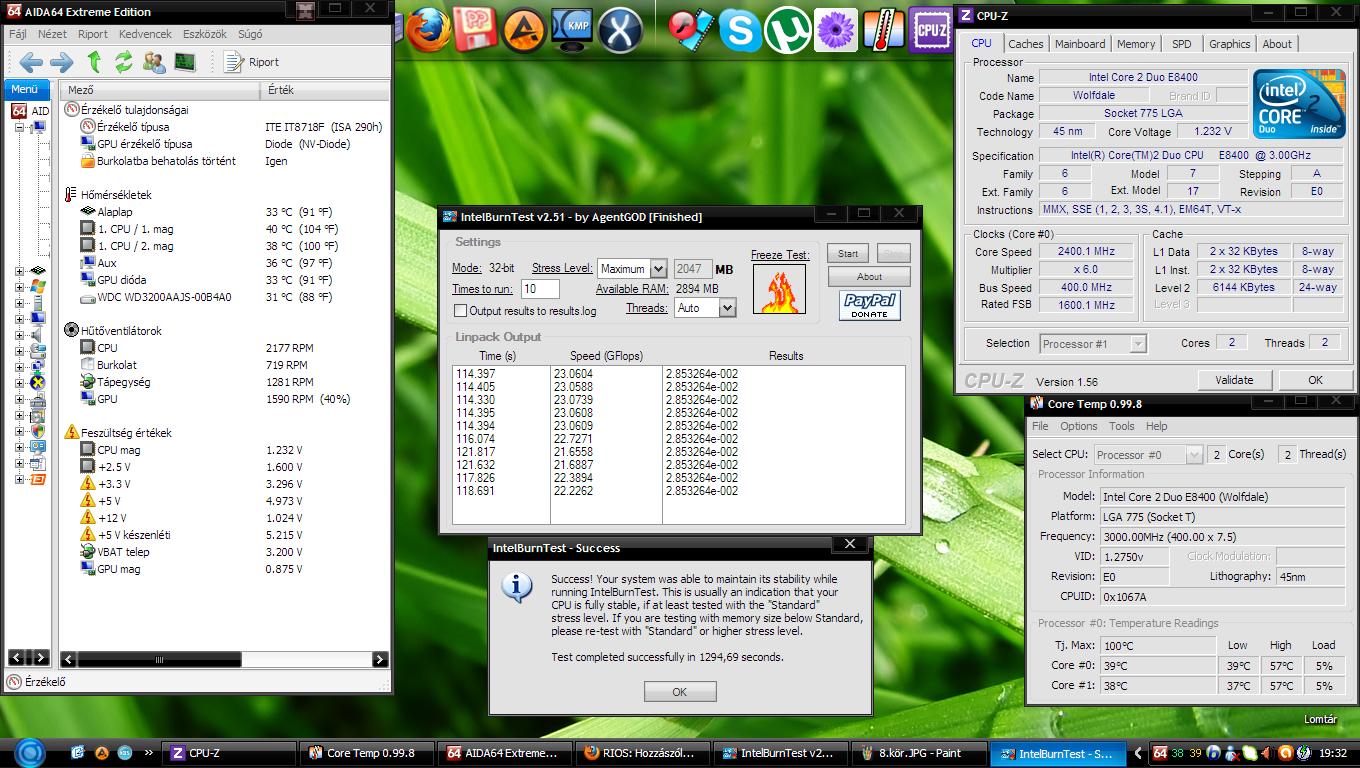
Task: Select the Menü tab in AIDA64 sidebar
Action: pos(25,89)
